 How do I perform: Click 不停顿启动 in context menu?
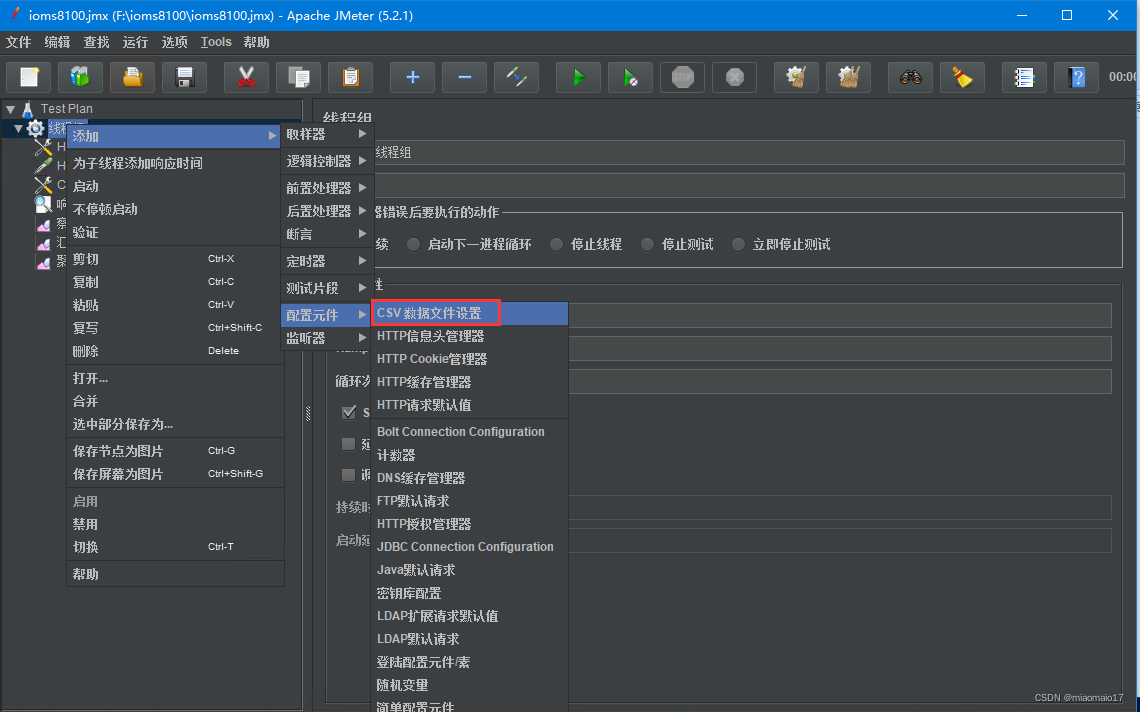pyautogui.click(x=174, y=209)
